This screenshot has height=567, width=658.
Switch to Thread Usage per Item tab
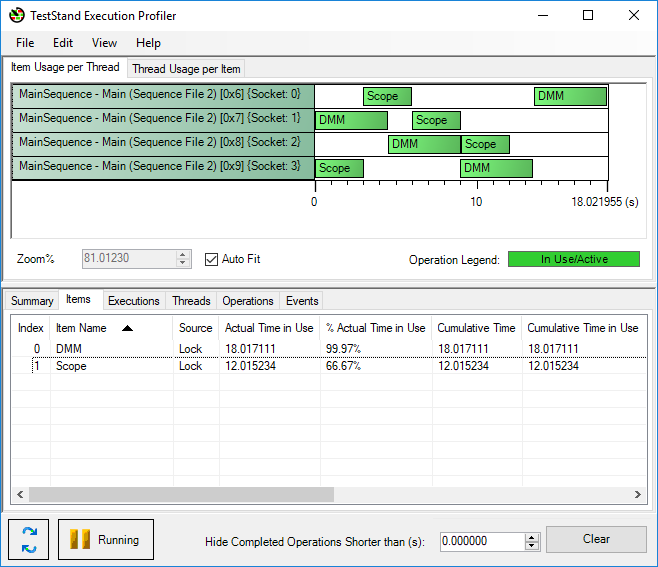[x=186, y=69]
